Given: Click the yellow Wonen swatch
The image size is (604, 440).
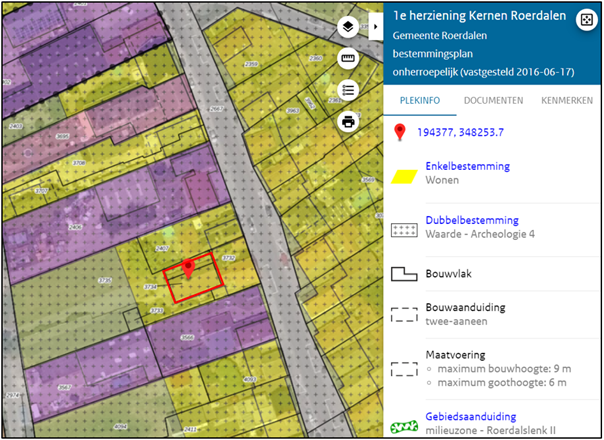Looking at the screenshot, I should click(x=404, y=177).
